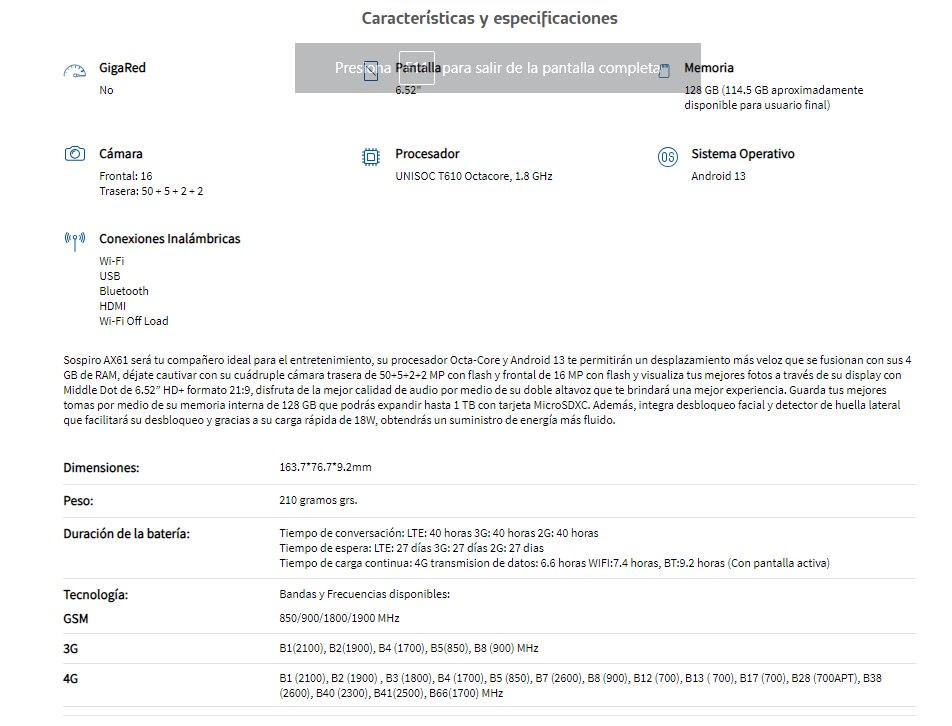Click the 4G bands row label
Viewport: 952px width, 726px height.
[x=70, y=679]
